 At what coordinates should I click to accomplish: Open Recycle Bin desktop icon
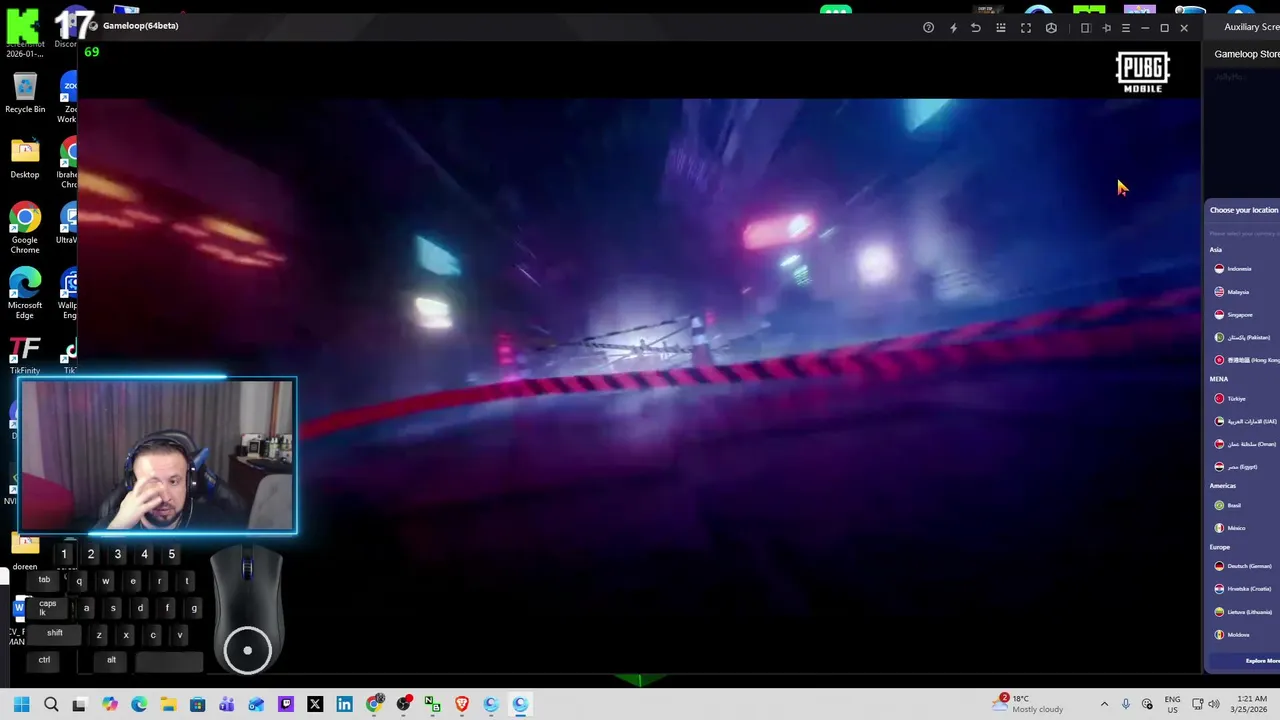coord(25,93)
